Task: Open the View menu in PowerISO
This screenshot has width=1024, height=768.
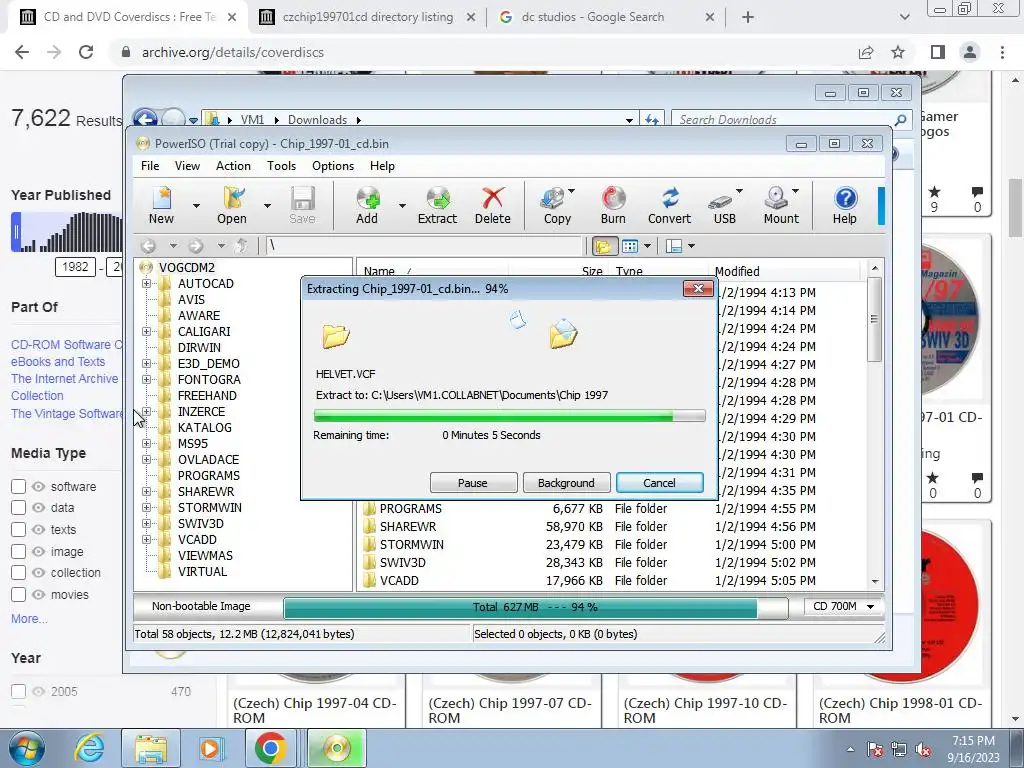Action: [x=187, y=166]
